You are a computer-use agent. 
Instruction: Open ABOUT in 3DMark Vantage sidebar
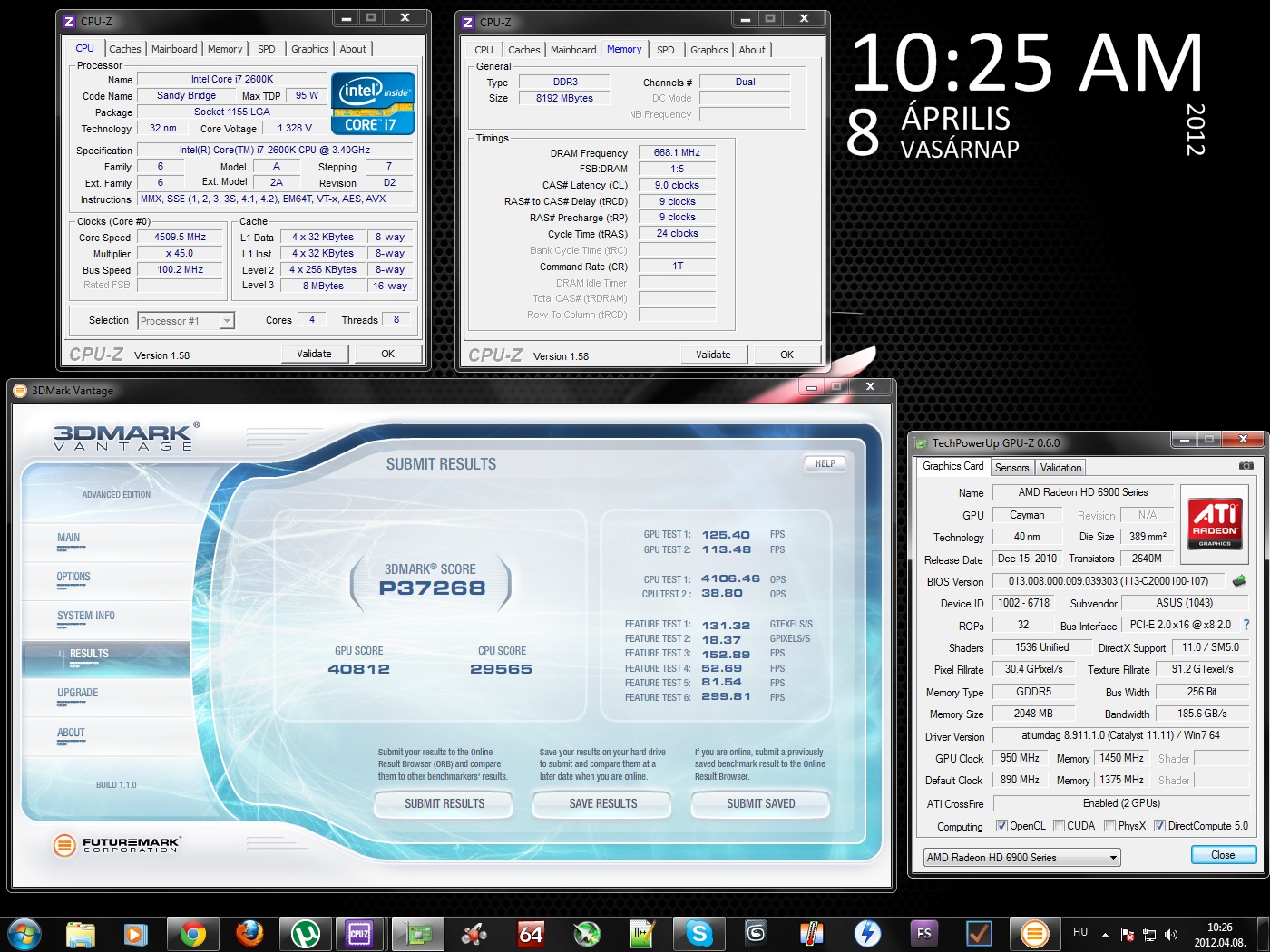coord(71,733)
